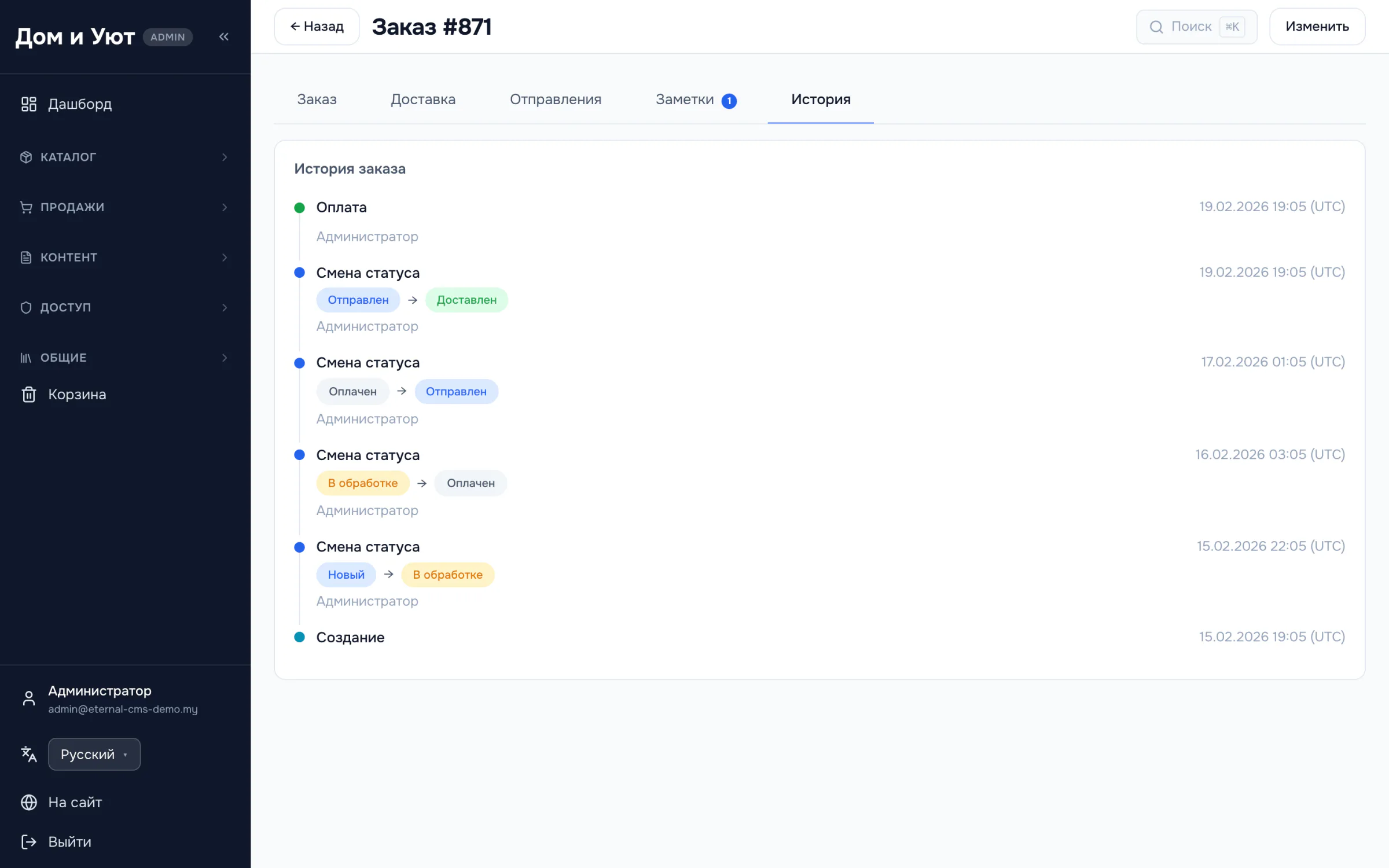Screen dimensions: 1389x868
Task: Switch to the Заметки tab
Action: click(x=696, y=100)
